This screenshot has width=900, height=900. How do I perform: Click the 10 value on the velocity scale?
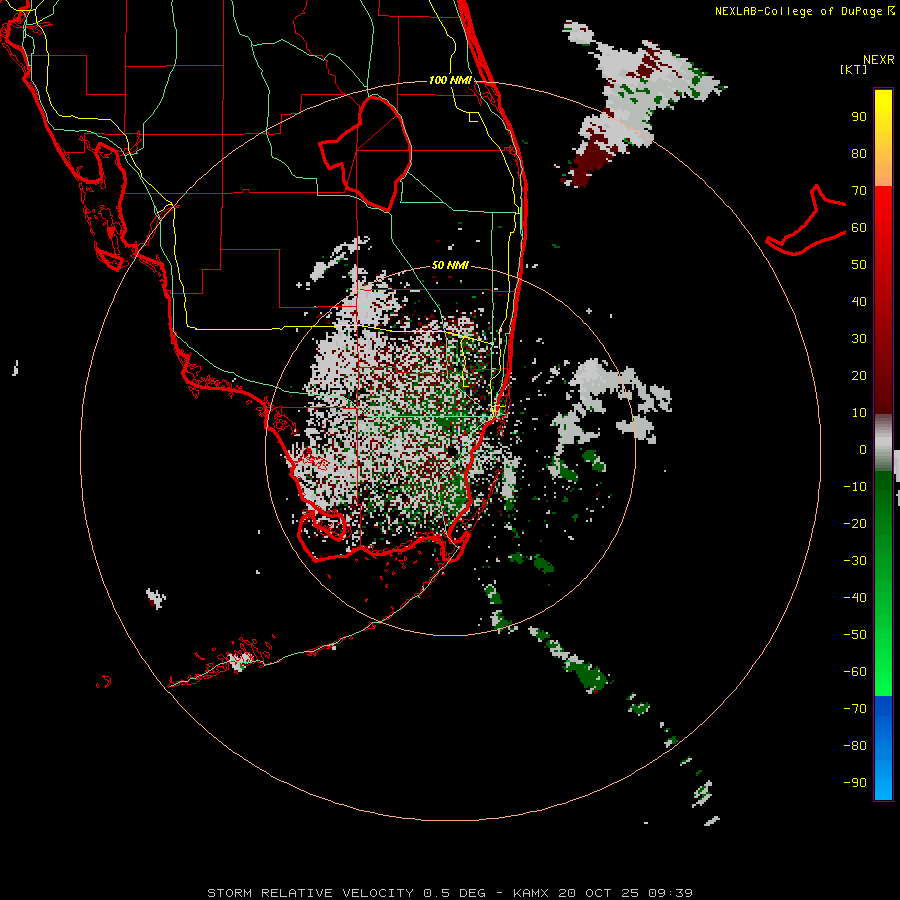[859, 413]
